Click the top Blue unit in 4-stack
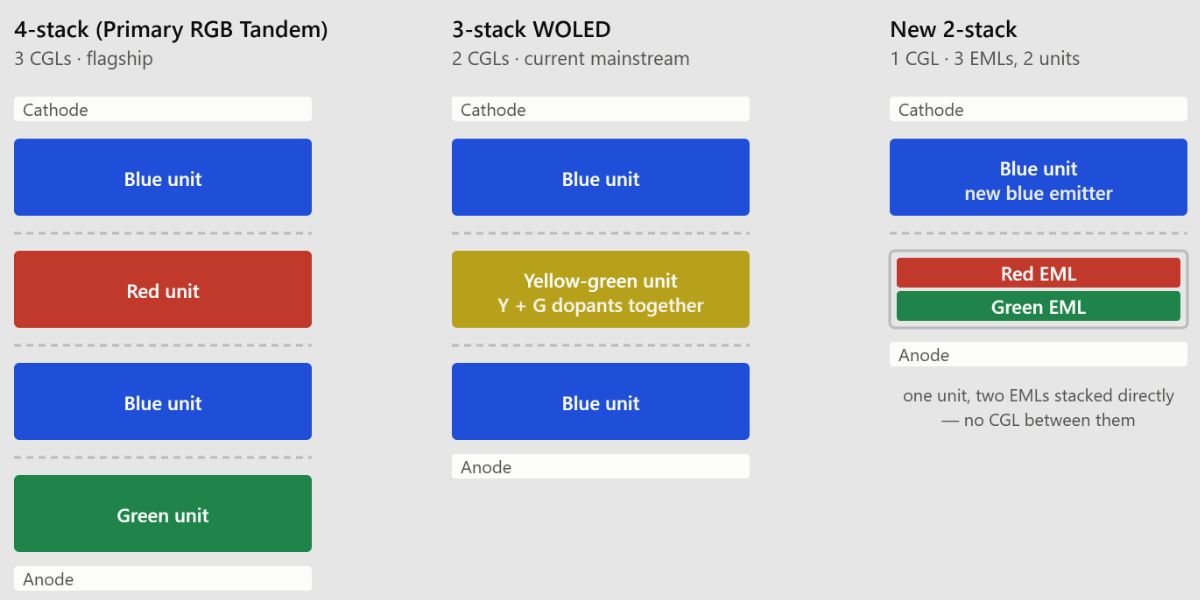Viewport: 1200px width, 600px height. [x=163, y=178]
